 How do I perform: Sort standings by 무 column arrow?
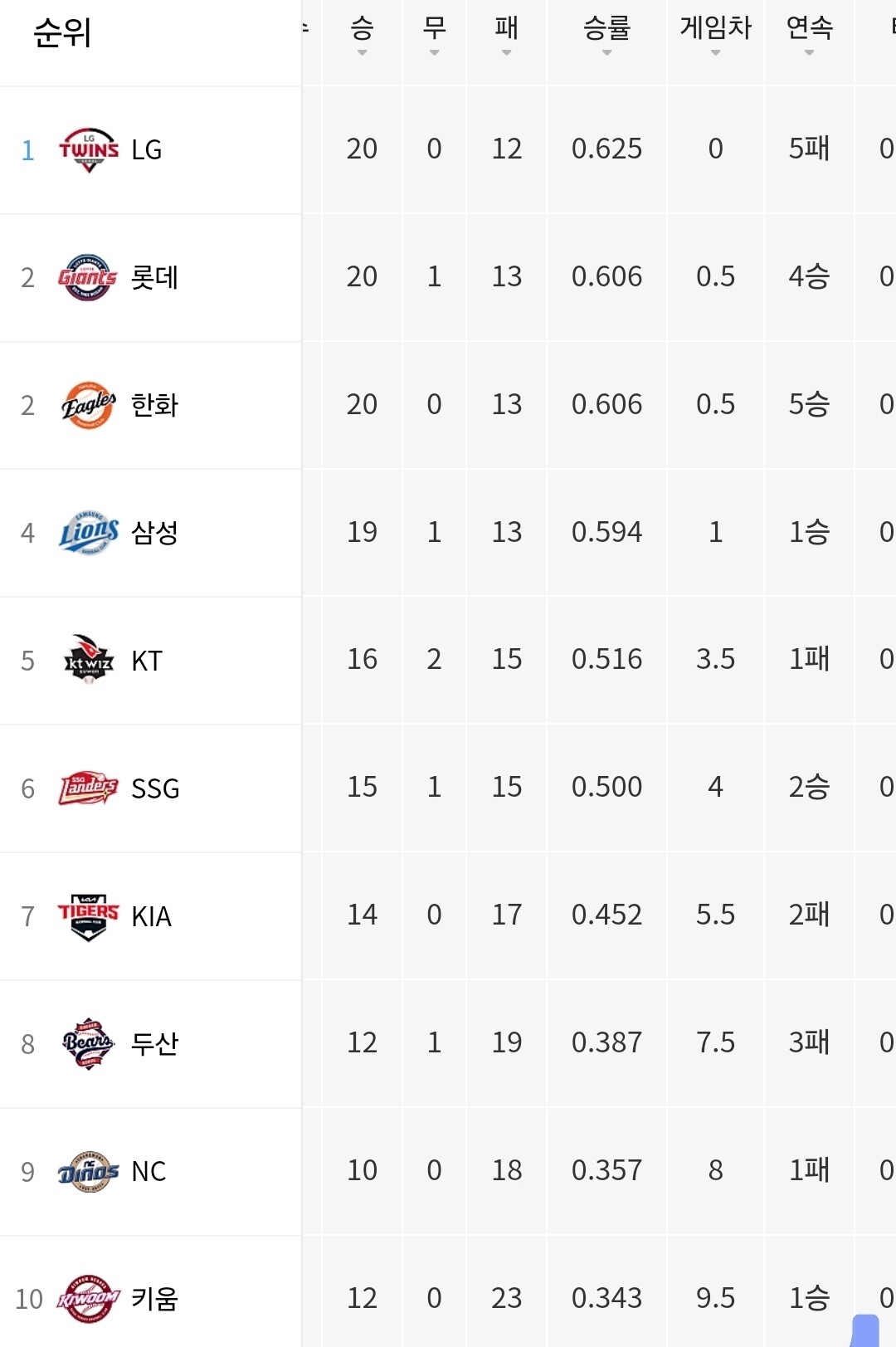pos(434,53)
